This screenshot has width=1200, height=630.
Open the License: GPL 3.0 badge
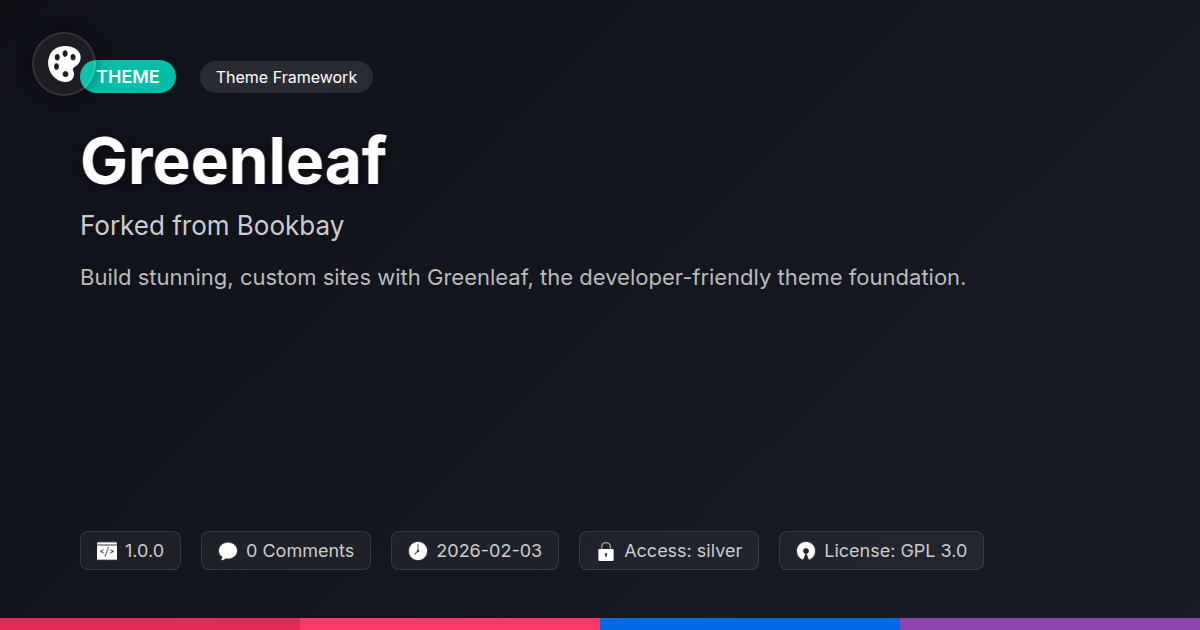[x=895, y=551]
